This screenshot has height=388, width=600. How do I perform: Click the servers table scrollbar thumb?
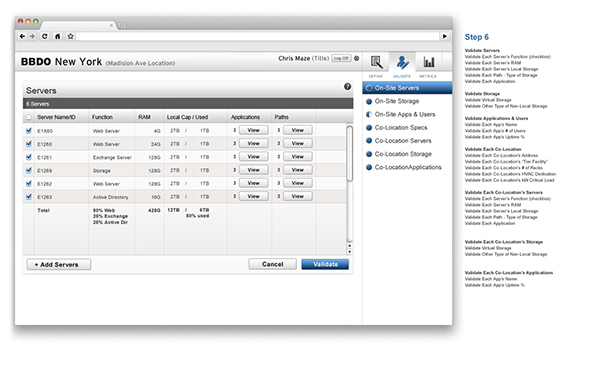click(349, 153)
